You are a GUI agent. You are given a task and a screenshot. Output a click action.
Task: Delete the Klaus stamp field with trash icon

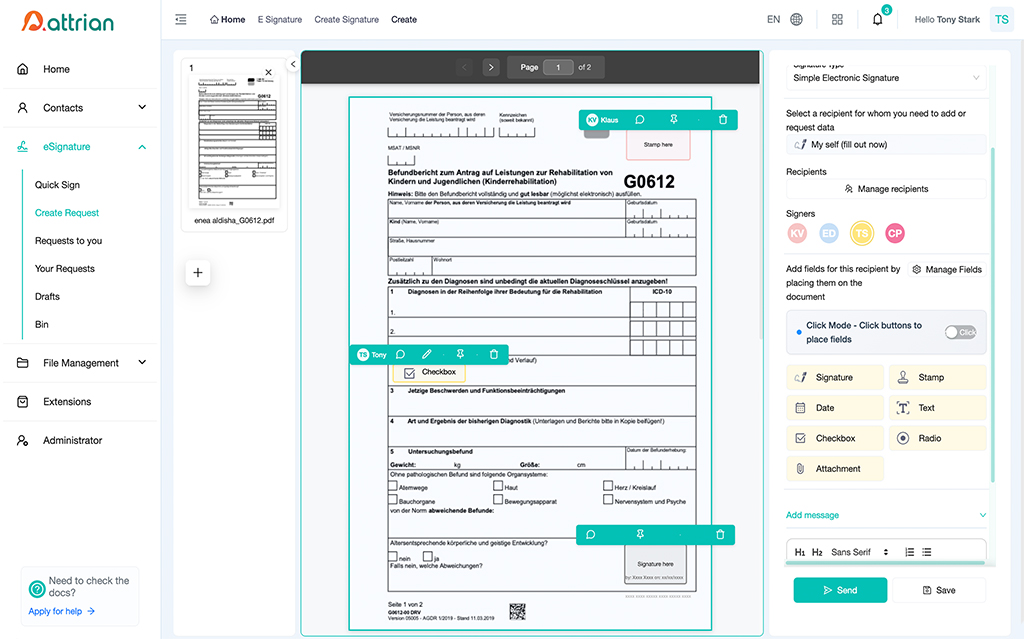click(723, 120)
